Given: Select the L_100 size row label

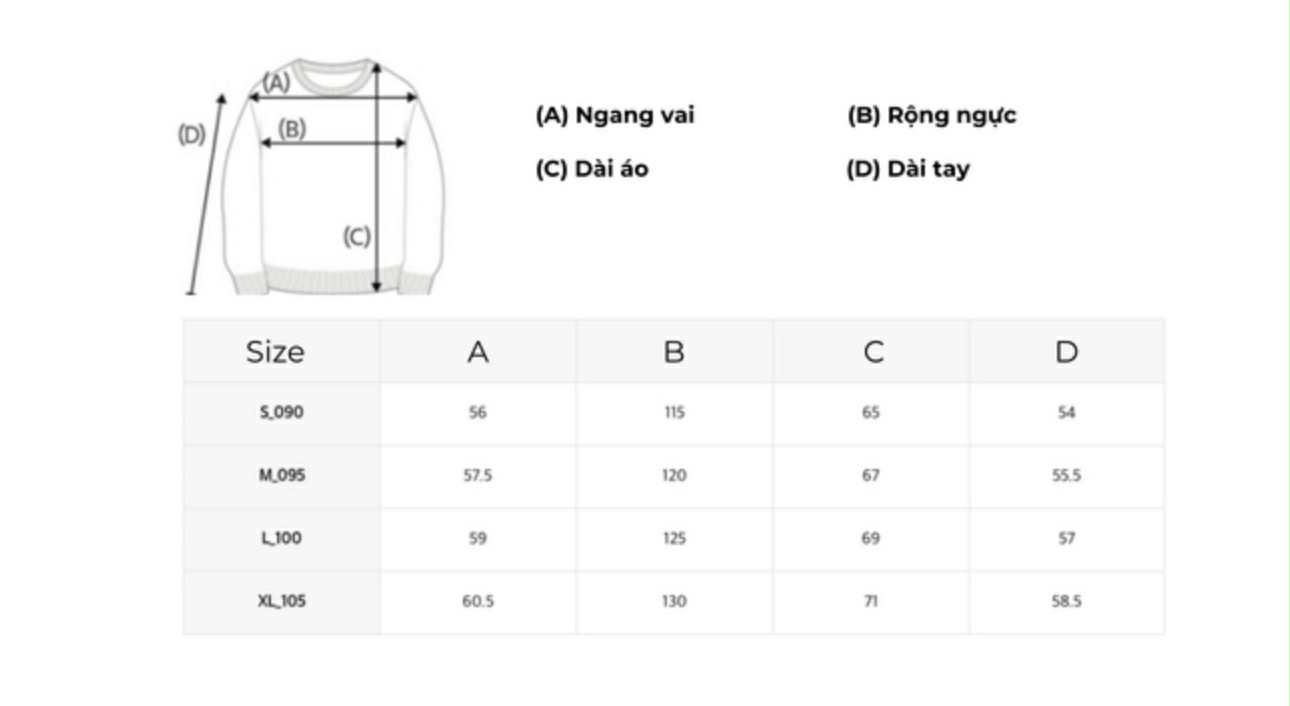Looking at the screenshot, I should (x=281, y=538).
